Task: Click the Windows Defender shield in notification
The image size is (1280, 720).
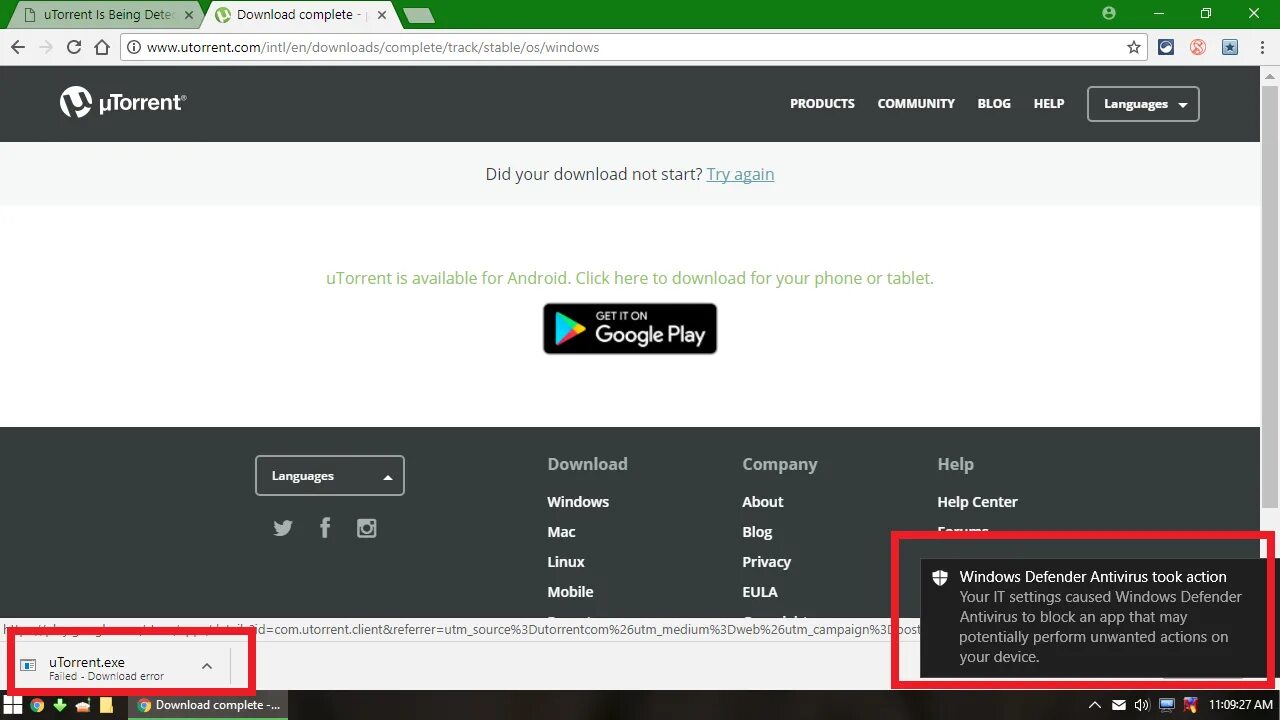Action: 939,578
